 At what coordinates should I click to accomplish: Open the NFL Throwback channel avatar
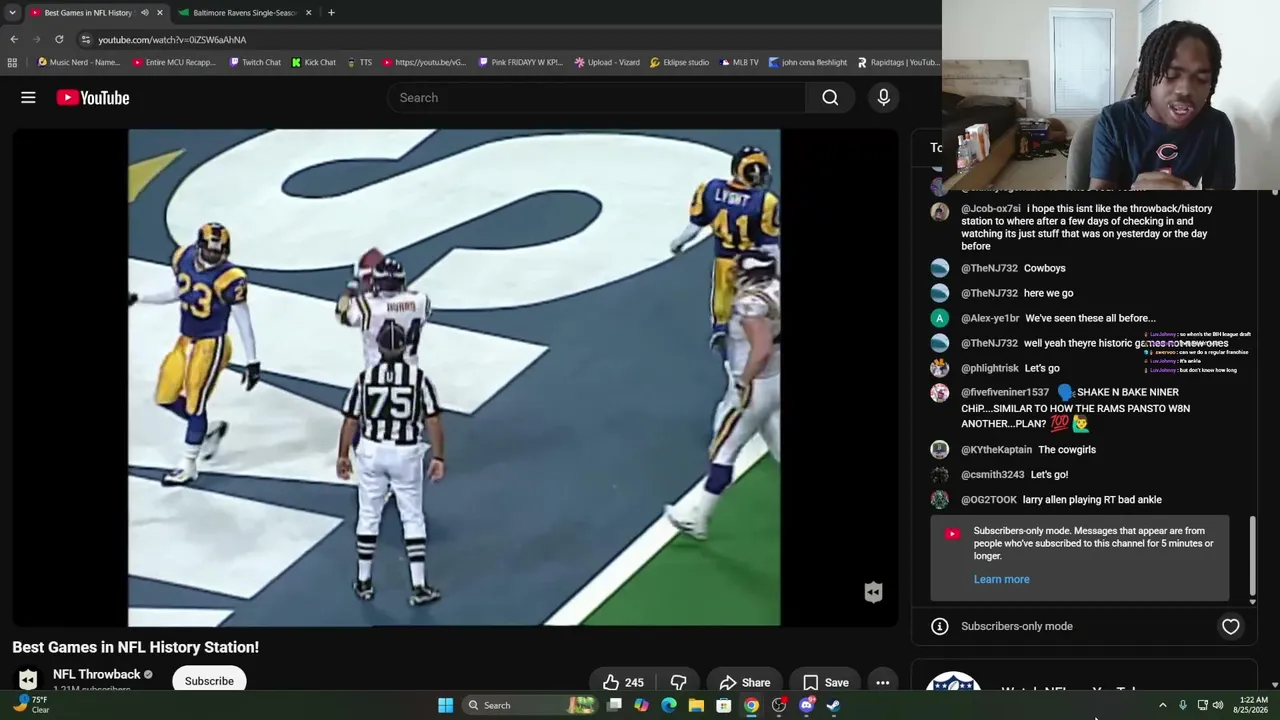(x=28, y=680)
